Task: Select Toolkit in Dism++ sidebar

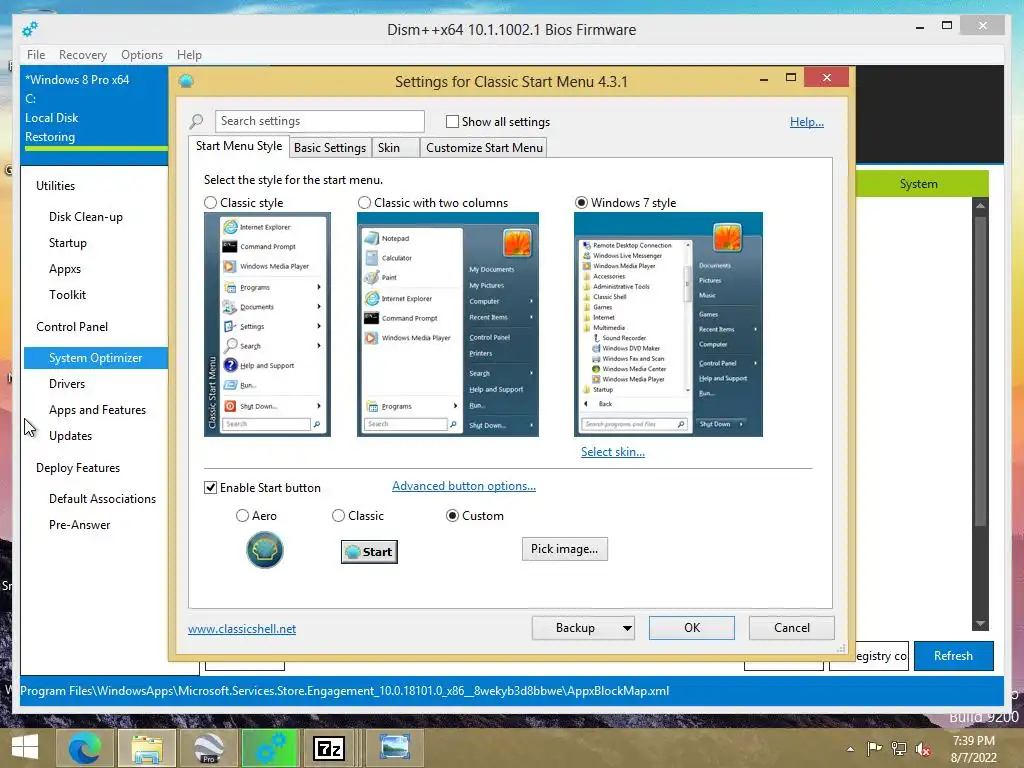Action: click(x=67, y=295)
